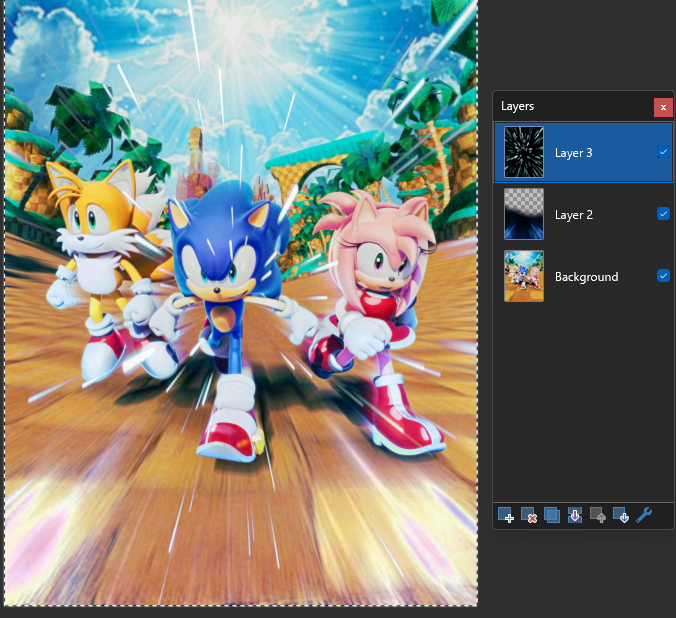Select the Layer 3 thumbnail
676x618 pixels.
[524, 152]
